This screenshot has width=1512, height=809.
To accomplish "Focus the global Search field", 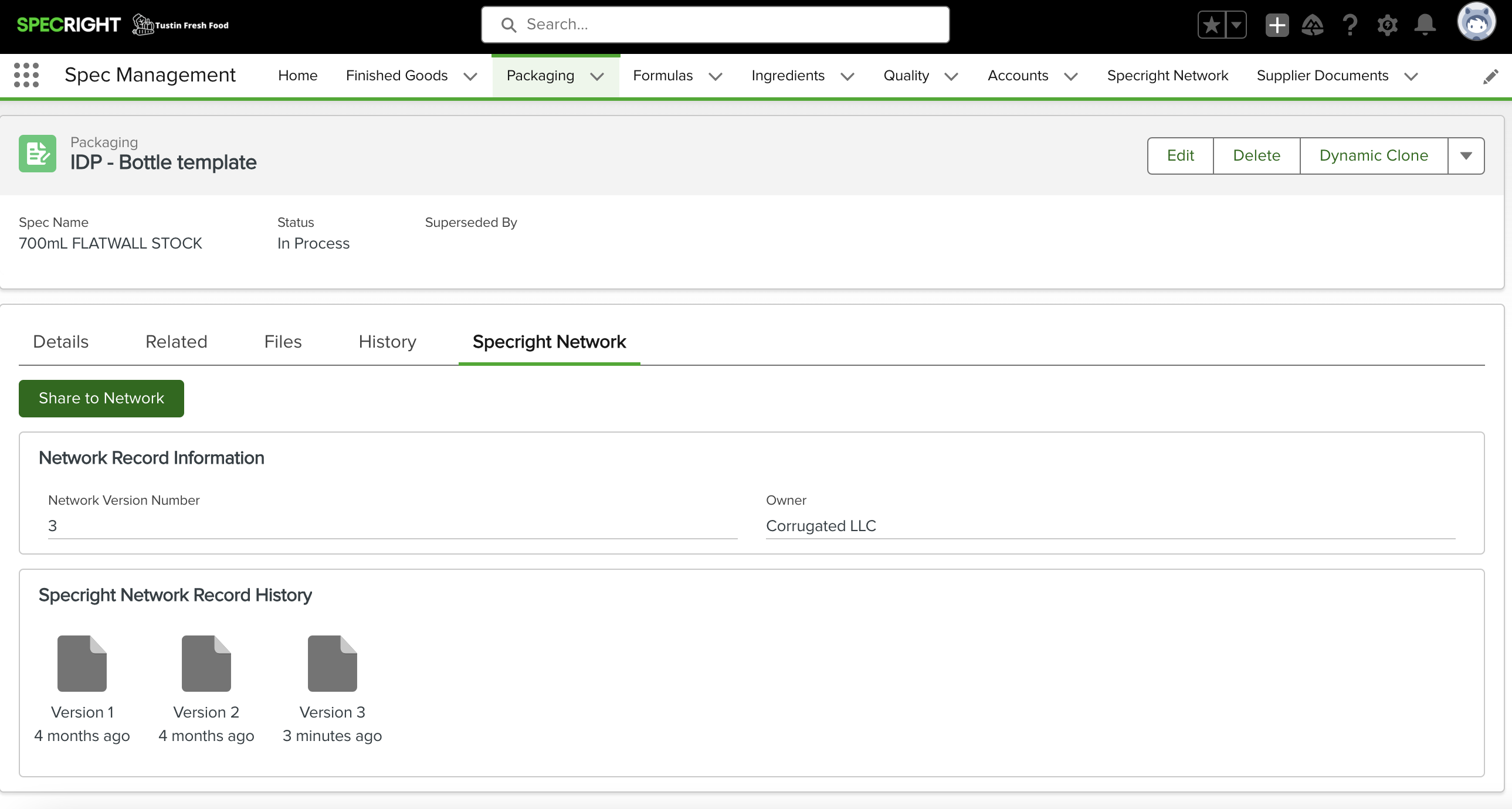I will coord(715,25).
